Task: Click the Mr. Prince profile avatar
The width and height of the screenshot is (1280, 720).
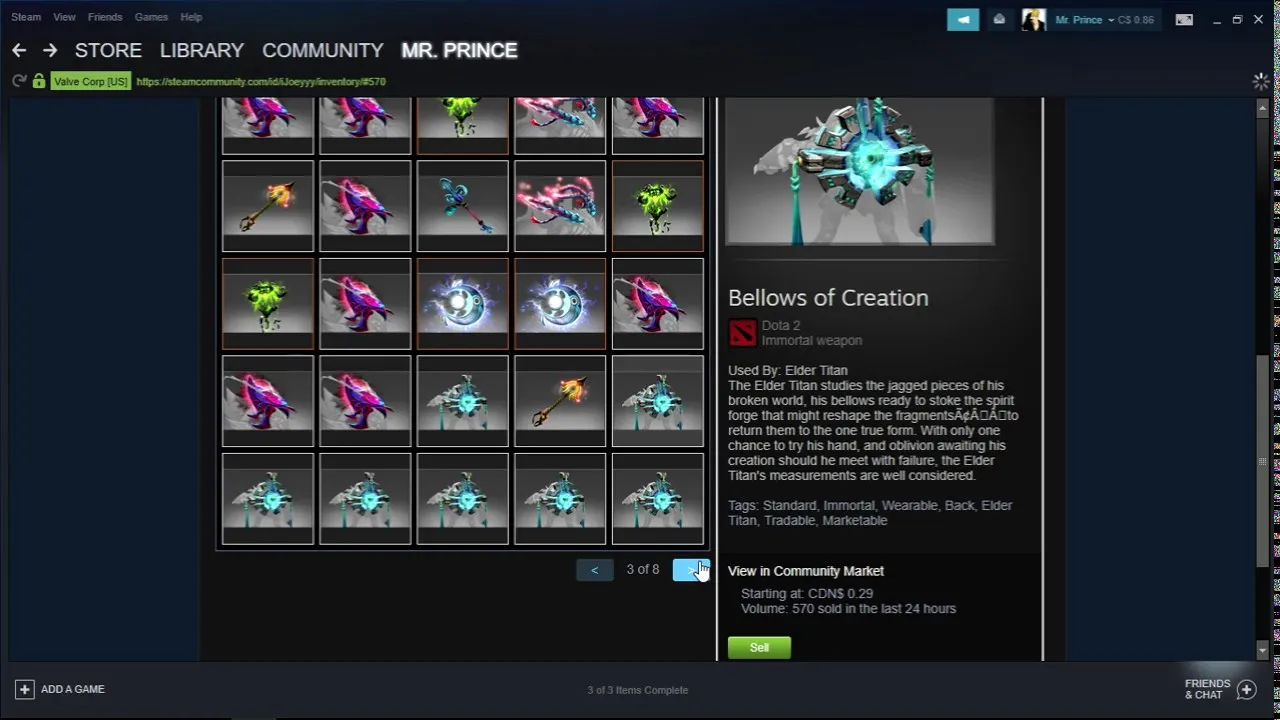Action: point(1033,19)
